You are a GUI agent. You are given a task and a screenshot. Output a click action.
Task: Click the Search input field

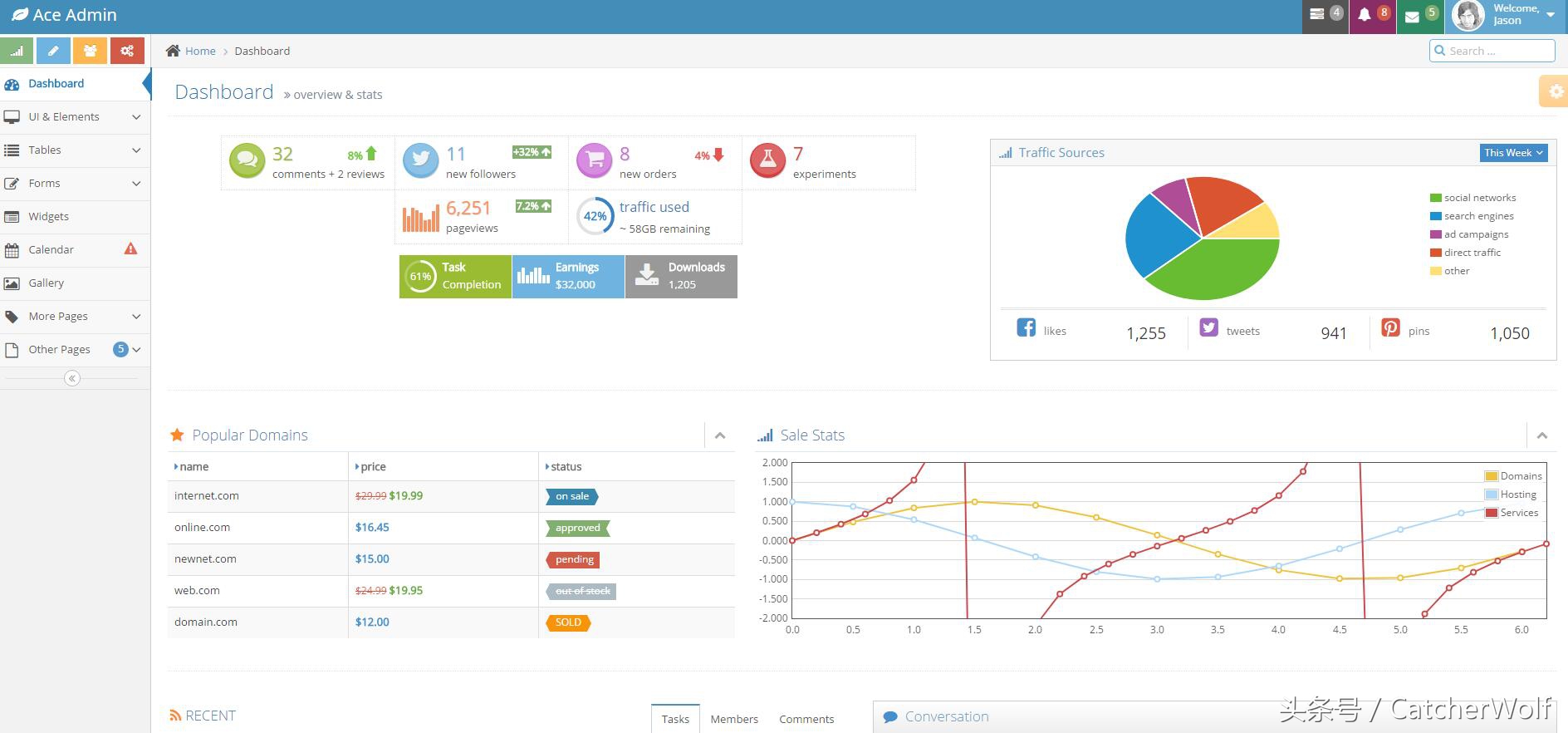[1492, 51]
